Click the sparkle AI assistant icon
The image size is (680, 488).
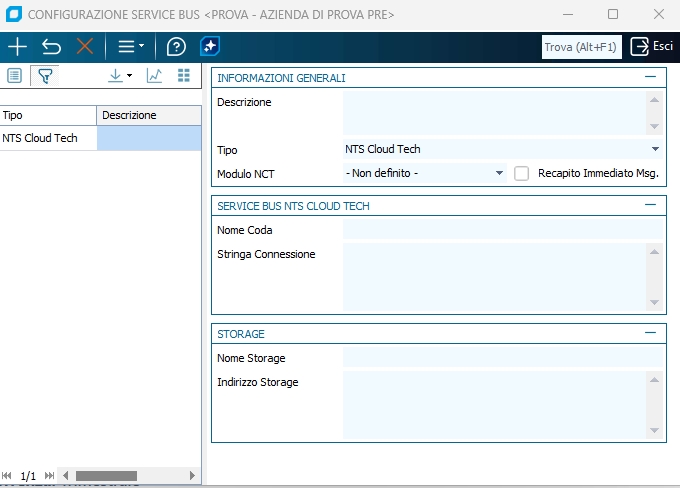[209, 47]
